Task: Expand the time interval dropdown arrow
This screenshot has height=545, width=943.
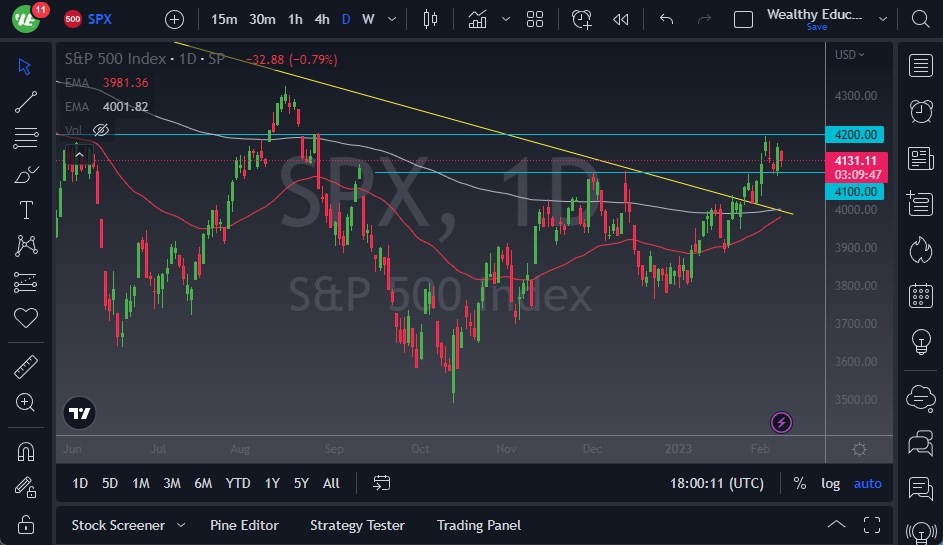Action: (393, 19)
